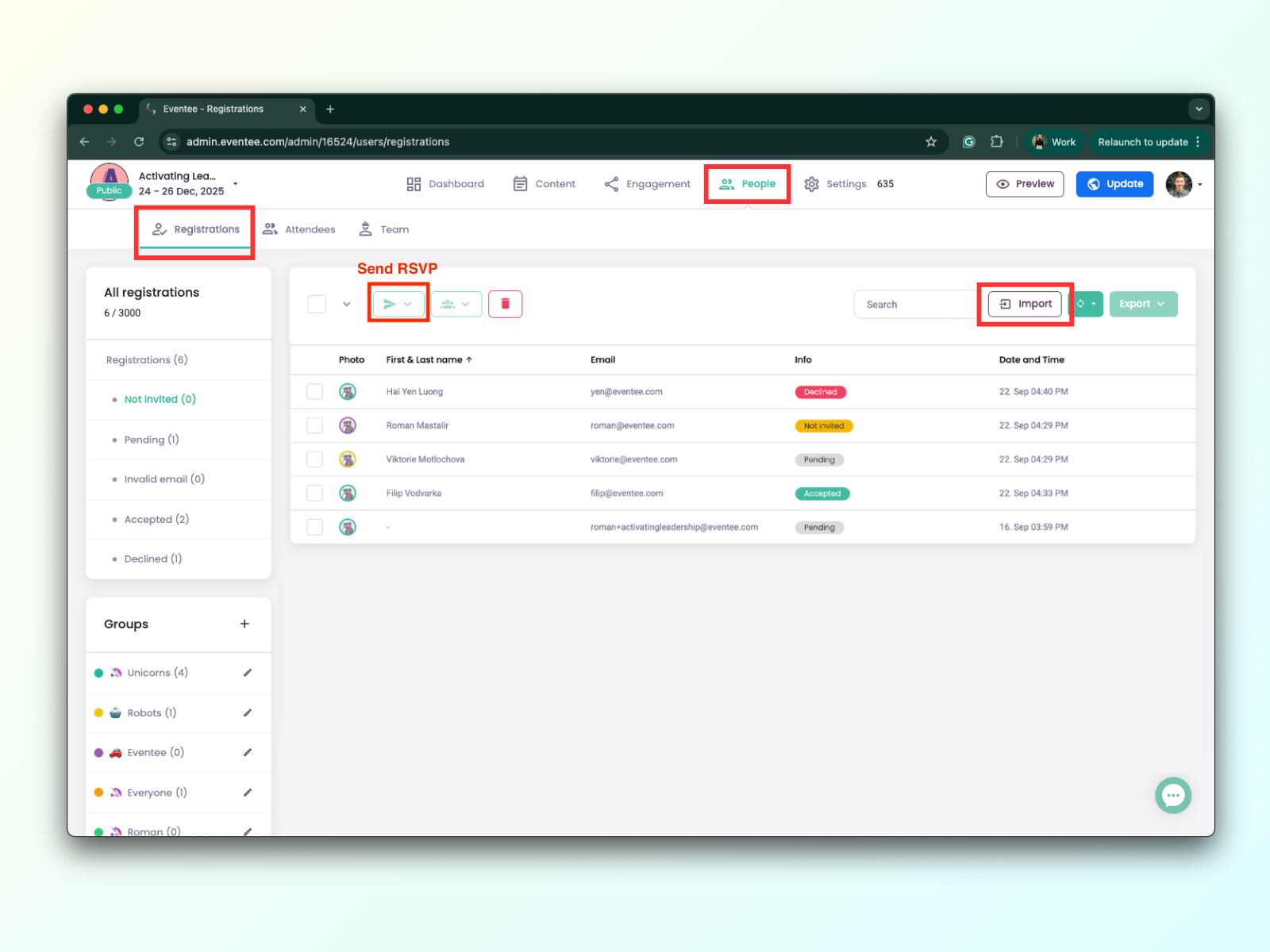Click the delete trash icon in the toolbar
Image resolution: width=1270 pixels, height=952 pixels.
pyautogui.click(x=506, y=304)
